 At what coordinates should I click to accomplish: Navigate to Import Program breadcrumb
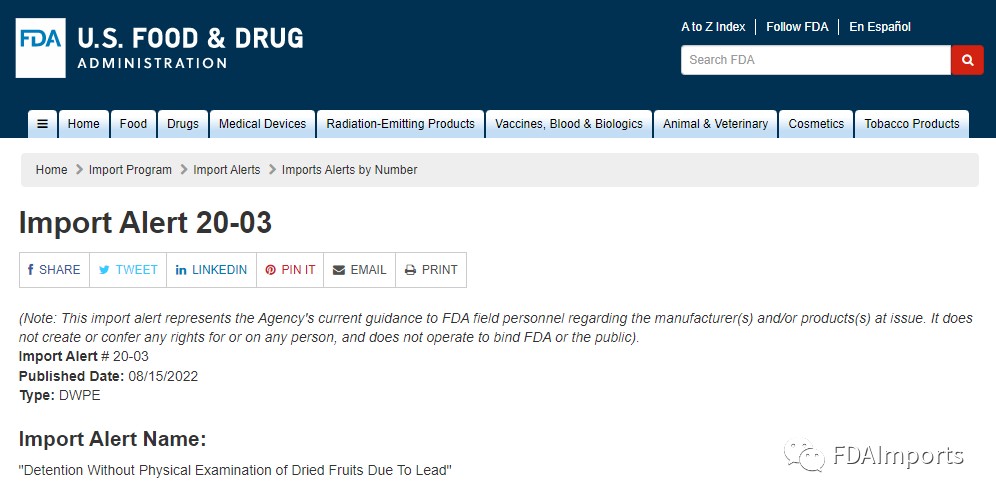(130, 170)
